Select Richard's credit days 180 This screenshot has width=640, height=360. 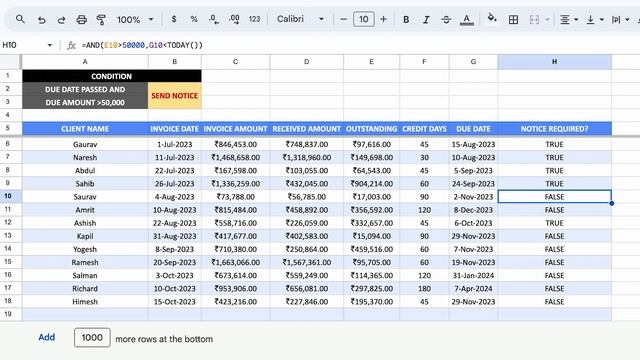pos(424,288)
